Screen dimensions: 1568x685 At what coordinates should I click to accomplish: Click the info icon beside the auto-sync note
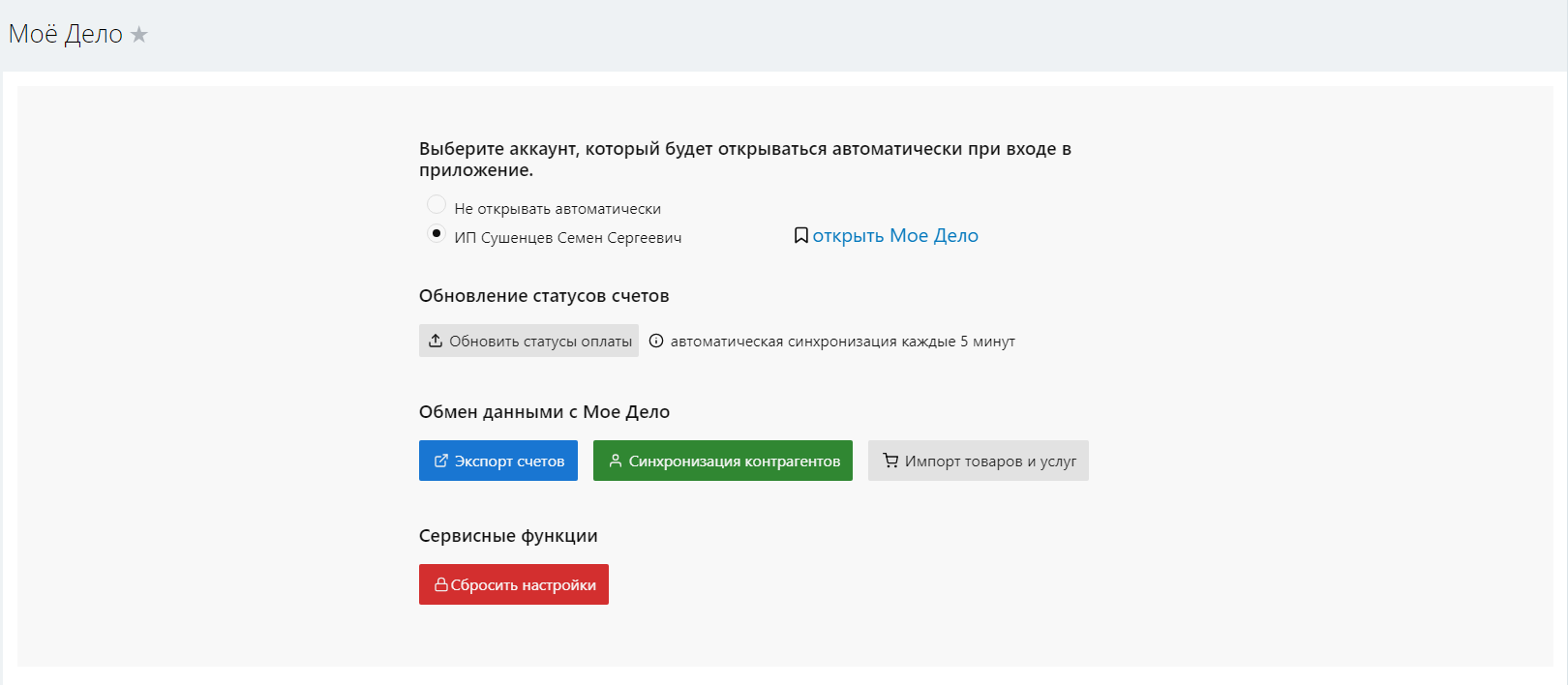(656, 341)
